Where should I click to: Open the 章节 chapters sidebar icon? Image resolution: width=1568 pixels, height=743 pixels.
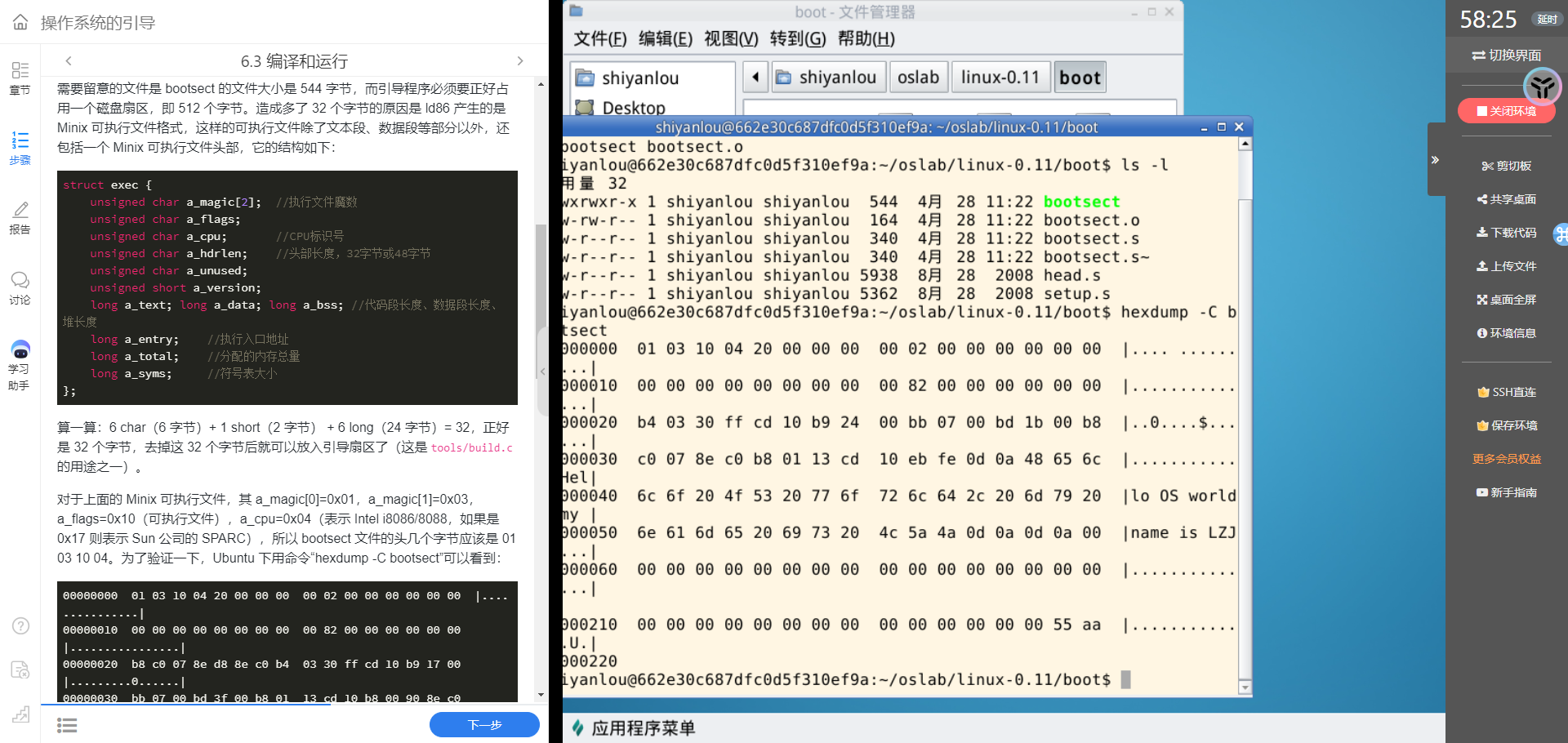coord(20,78)
